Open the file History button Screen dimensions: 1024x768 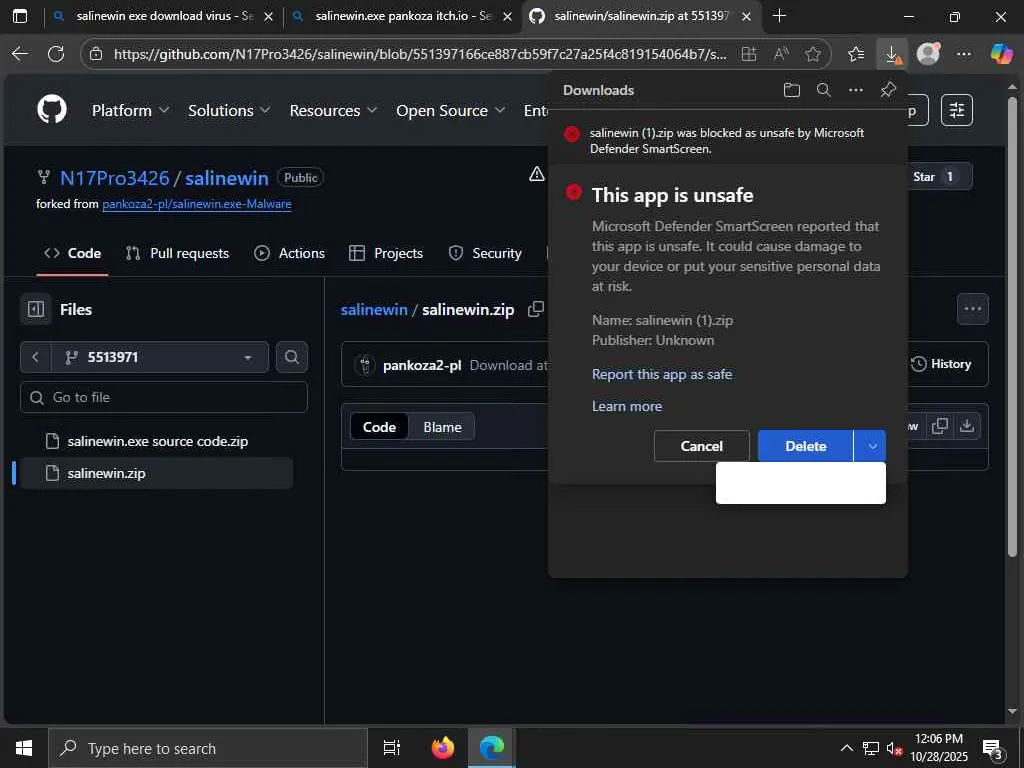(x=940, y=364)
